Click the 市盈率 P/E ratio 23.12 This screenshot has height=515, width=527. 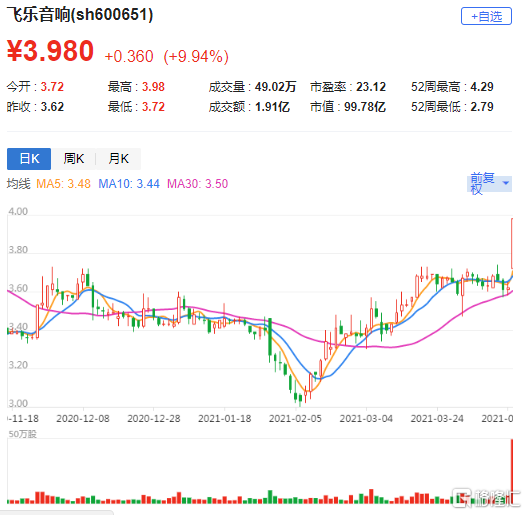point(371,87)
